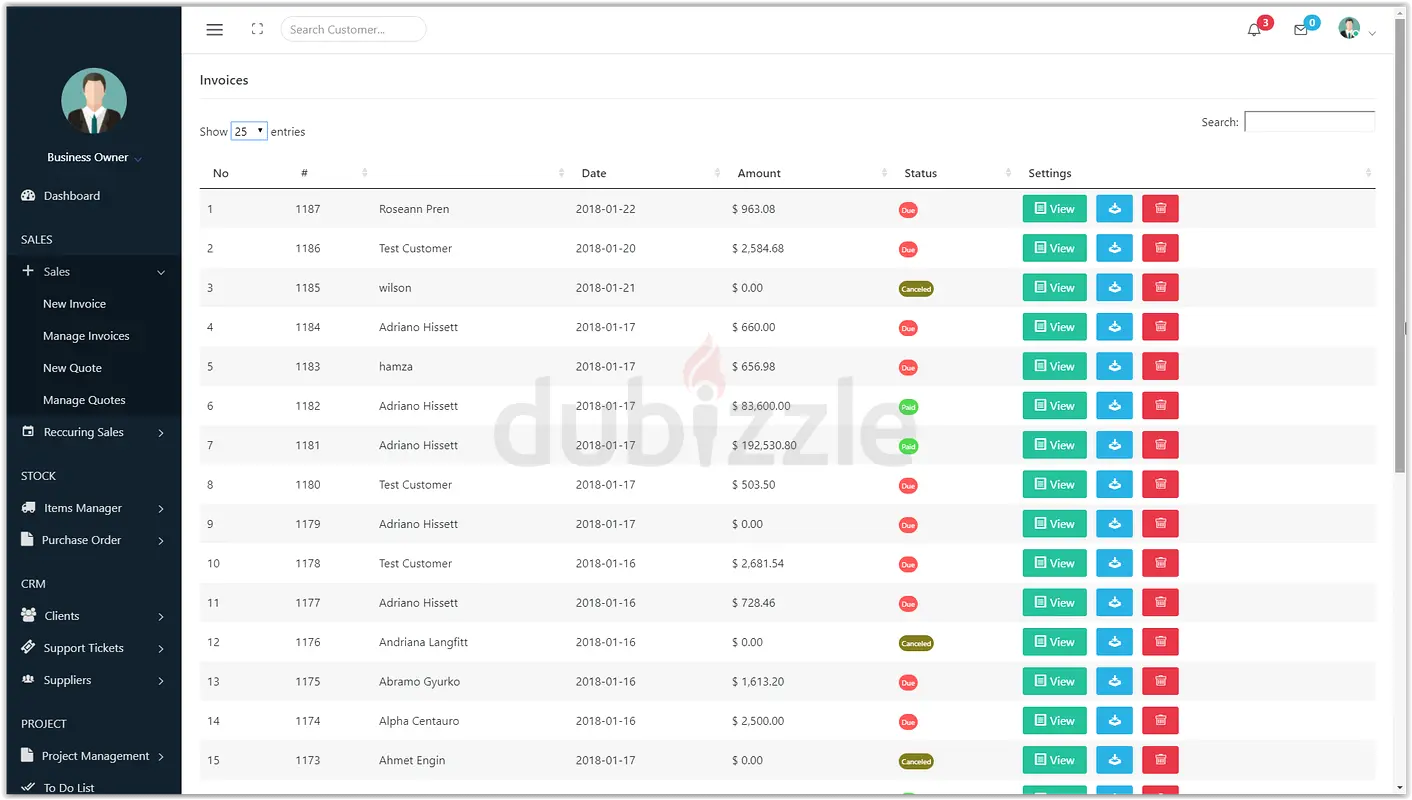Click the Search Customer field
Viewport: 1412px width, 800px height.
tap(353, 30)
